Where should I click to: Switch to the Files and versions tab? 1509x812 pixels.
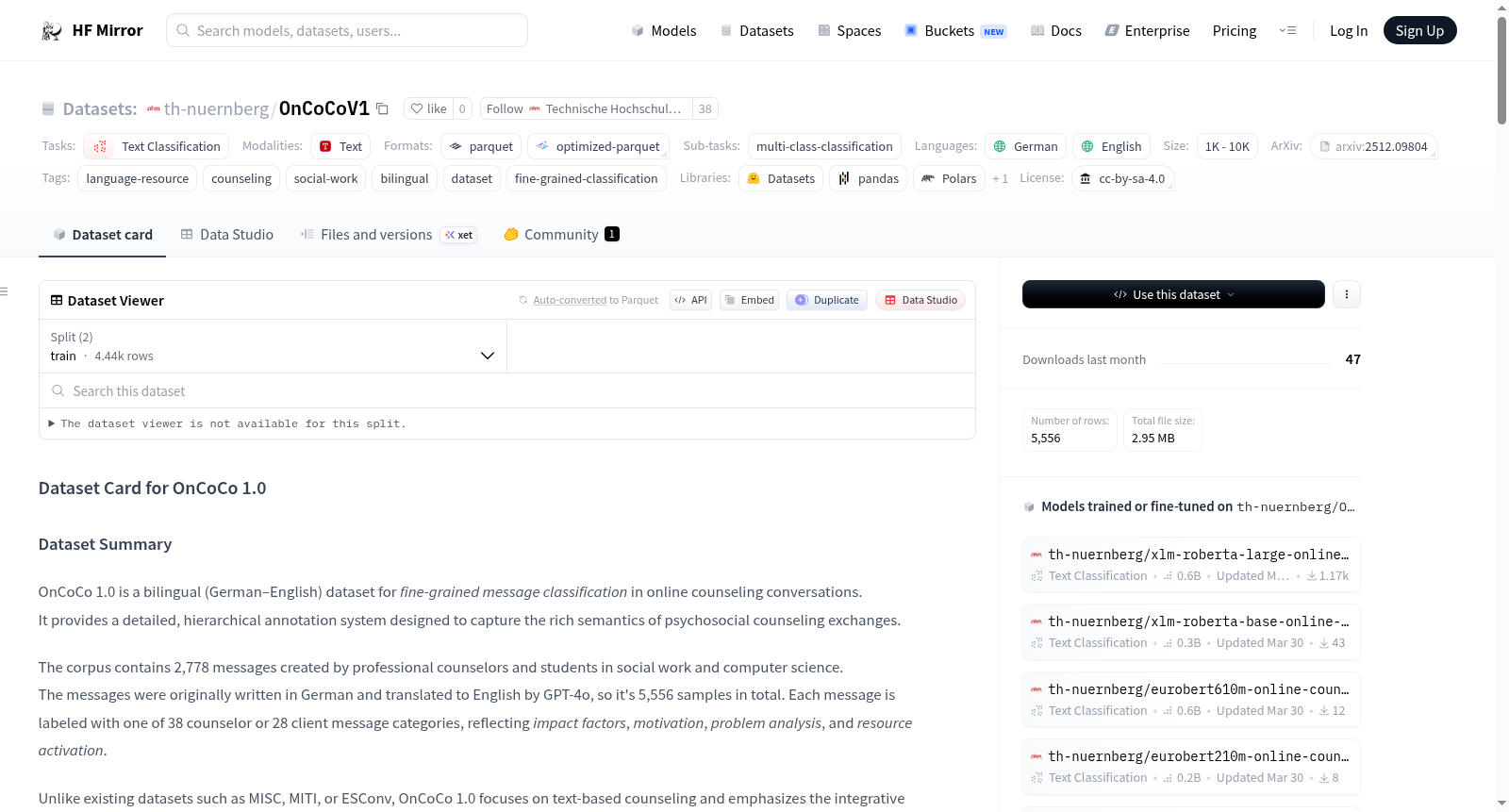click(388, 235)
